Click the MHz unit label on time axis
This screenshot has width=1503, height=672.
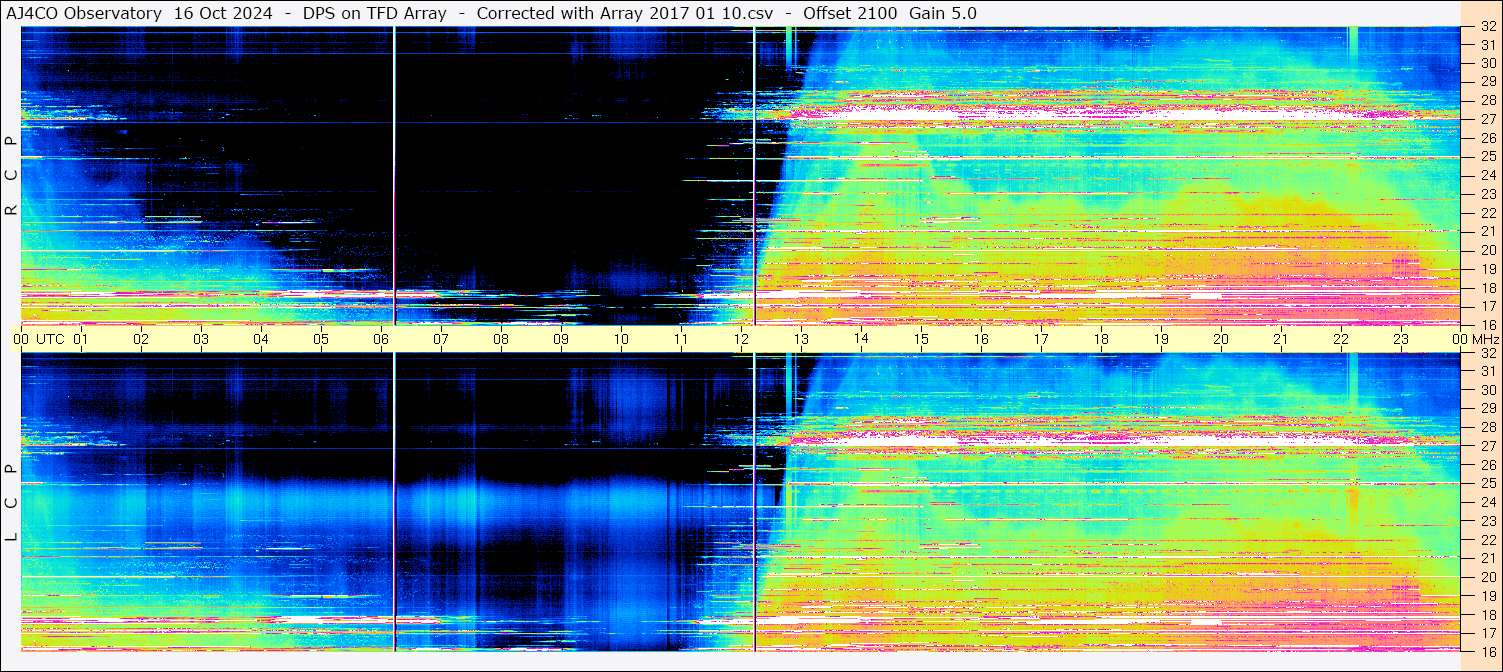pos(1484,339)
